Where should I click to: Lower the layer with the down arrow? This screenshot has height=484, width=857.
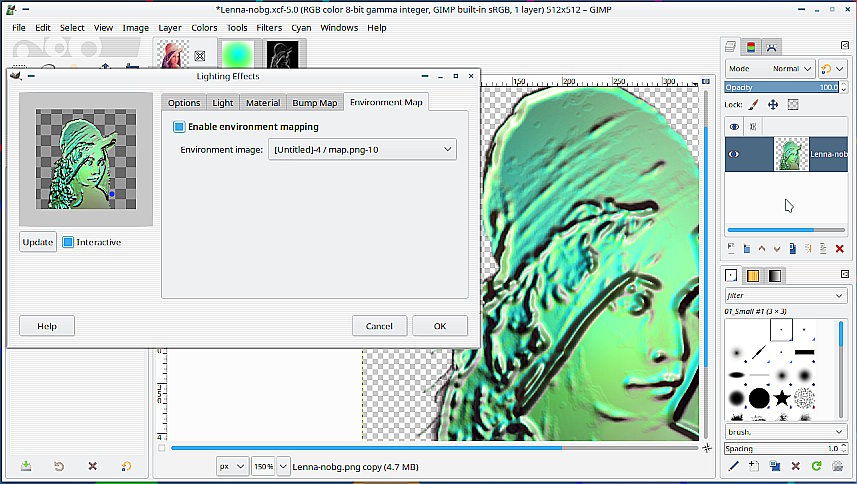click(777, 249)
